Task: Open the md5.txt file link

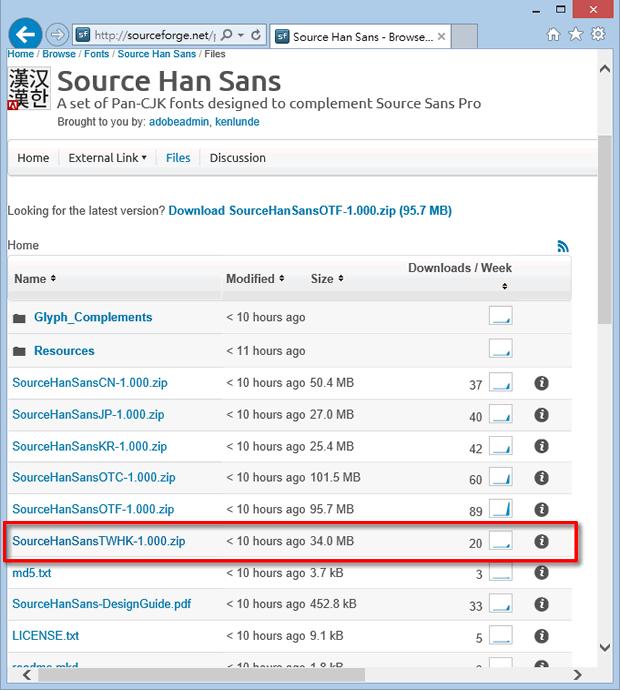Action: pos(32,573)
